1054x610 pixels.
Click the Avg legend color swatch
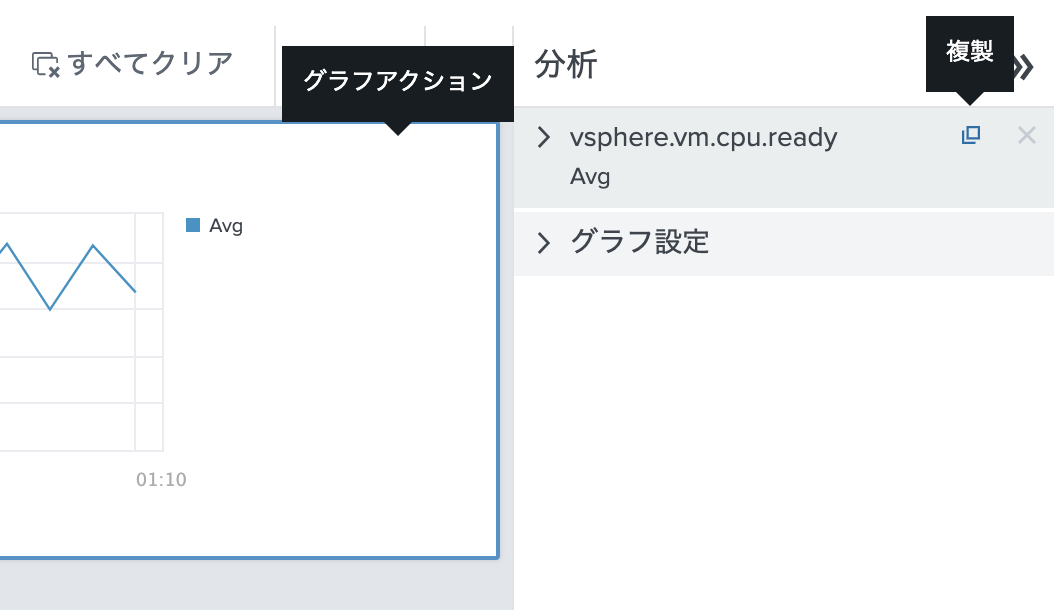coord(193,225)
